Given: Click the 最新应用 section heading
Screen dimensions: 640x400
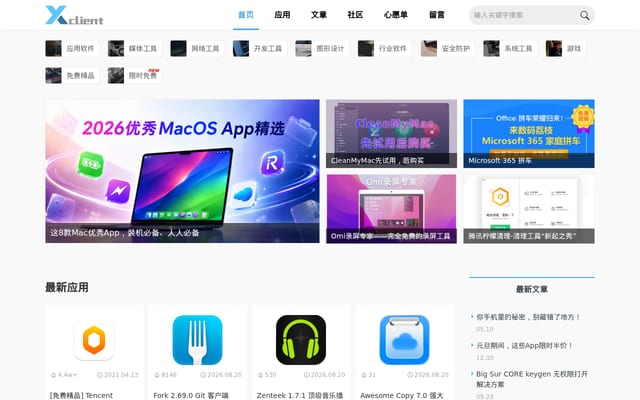Looking at the screenshot, I should (67, 287).
